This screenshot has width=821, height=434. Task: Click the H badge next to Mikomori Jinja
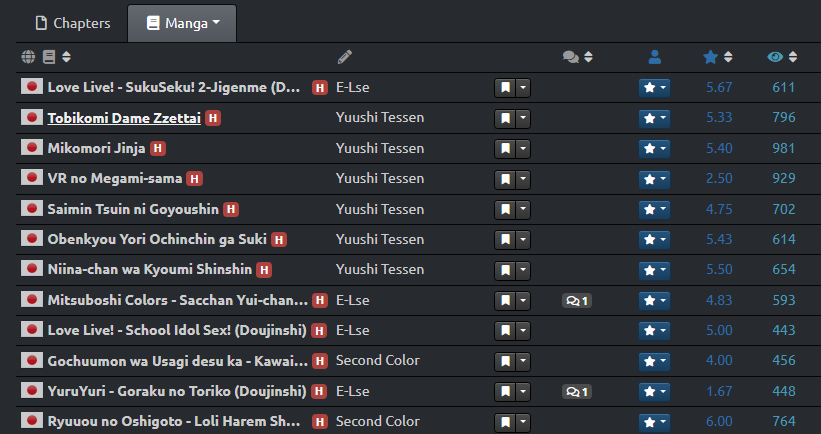point(158,148)
